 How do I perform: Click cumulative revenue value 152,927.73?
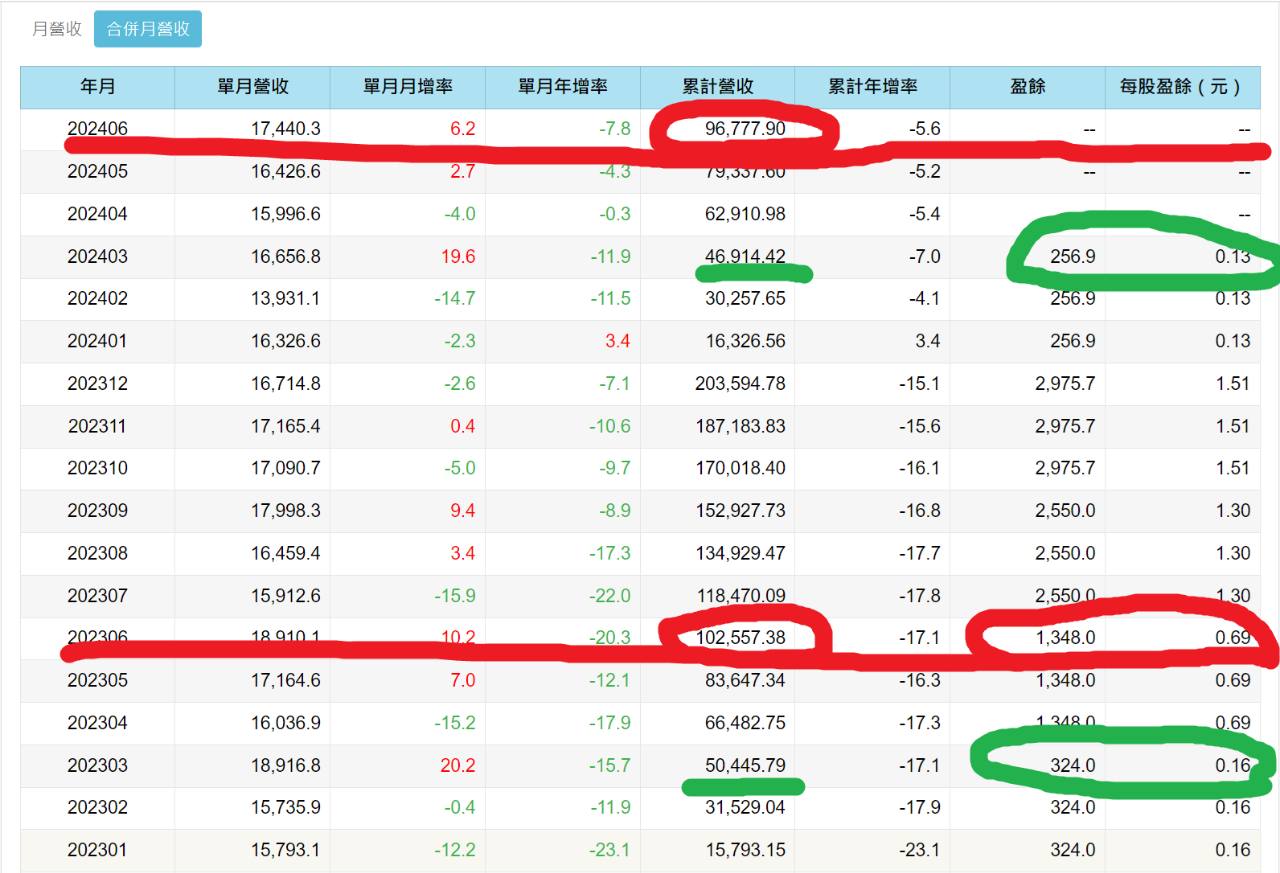tap(740, 510)
